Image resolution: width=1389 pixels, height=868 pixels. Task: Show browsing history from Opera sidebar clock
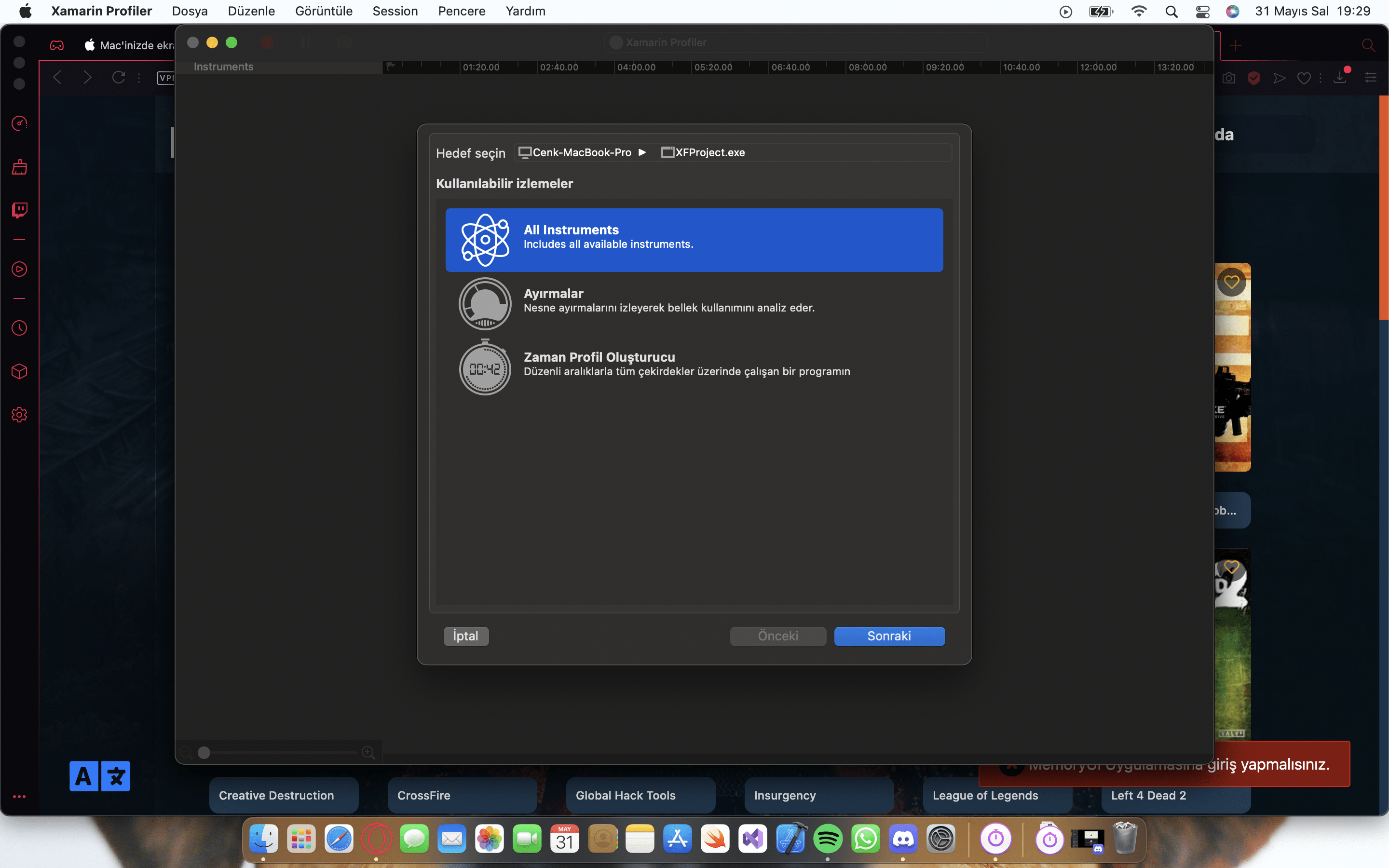(x=19, y=328)
